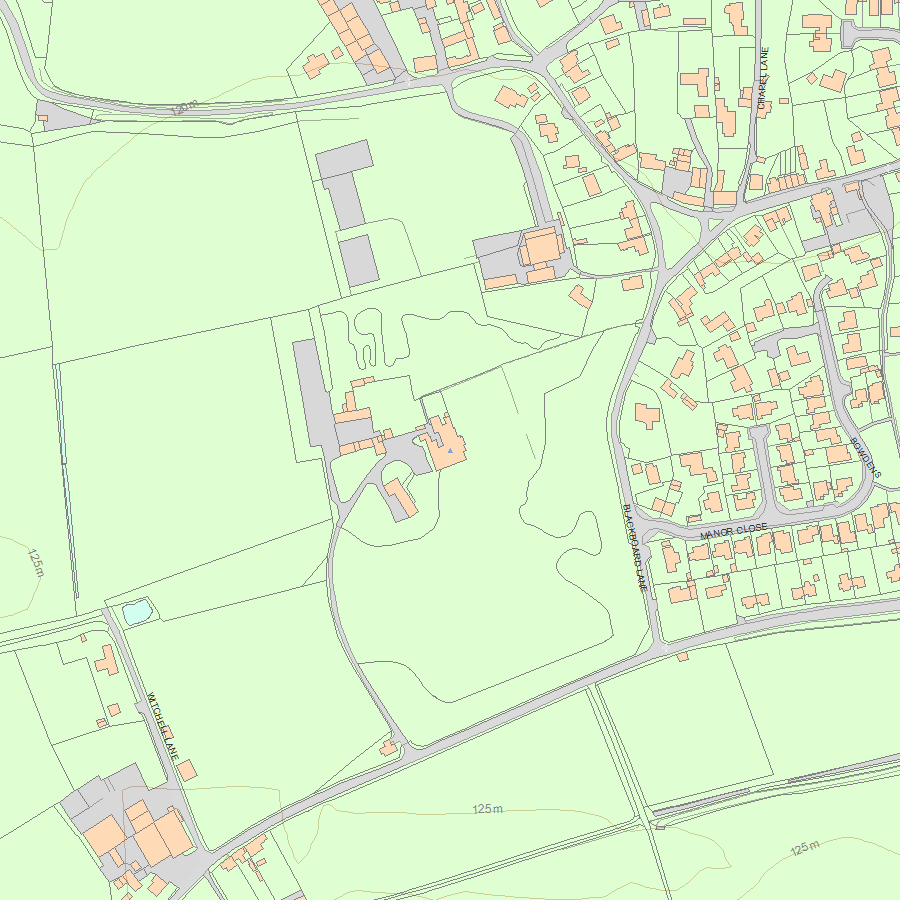Click the light blue pond near Witchell Lane
This screenshot has height=900, width=900.
[137, 612]
